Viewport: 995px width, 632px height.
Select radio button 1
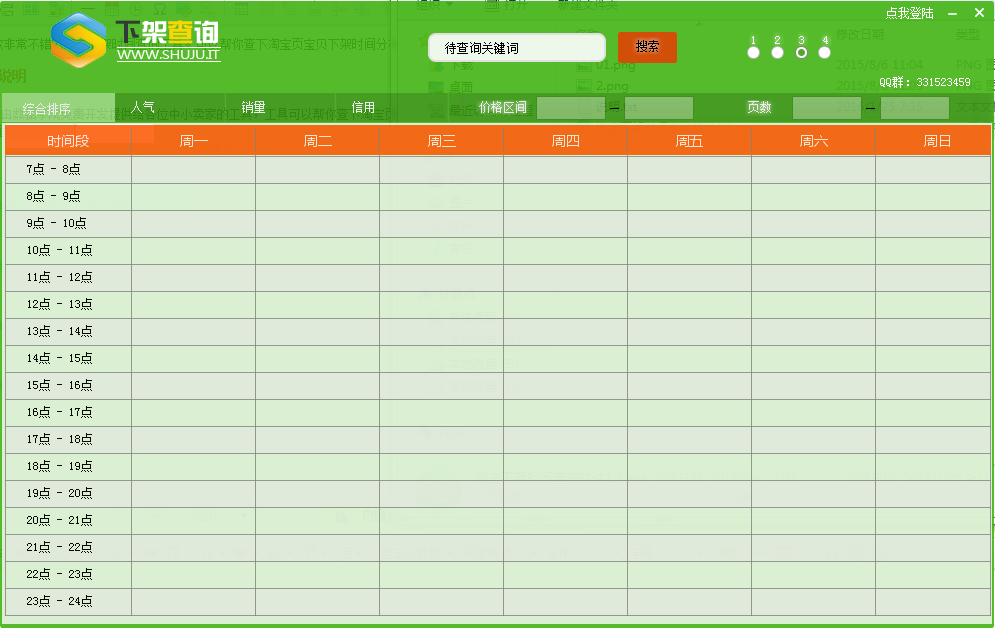click(753, 52)
